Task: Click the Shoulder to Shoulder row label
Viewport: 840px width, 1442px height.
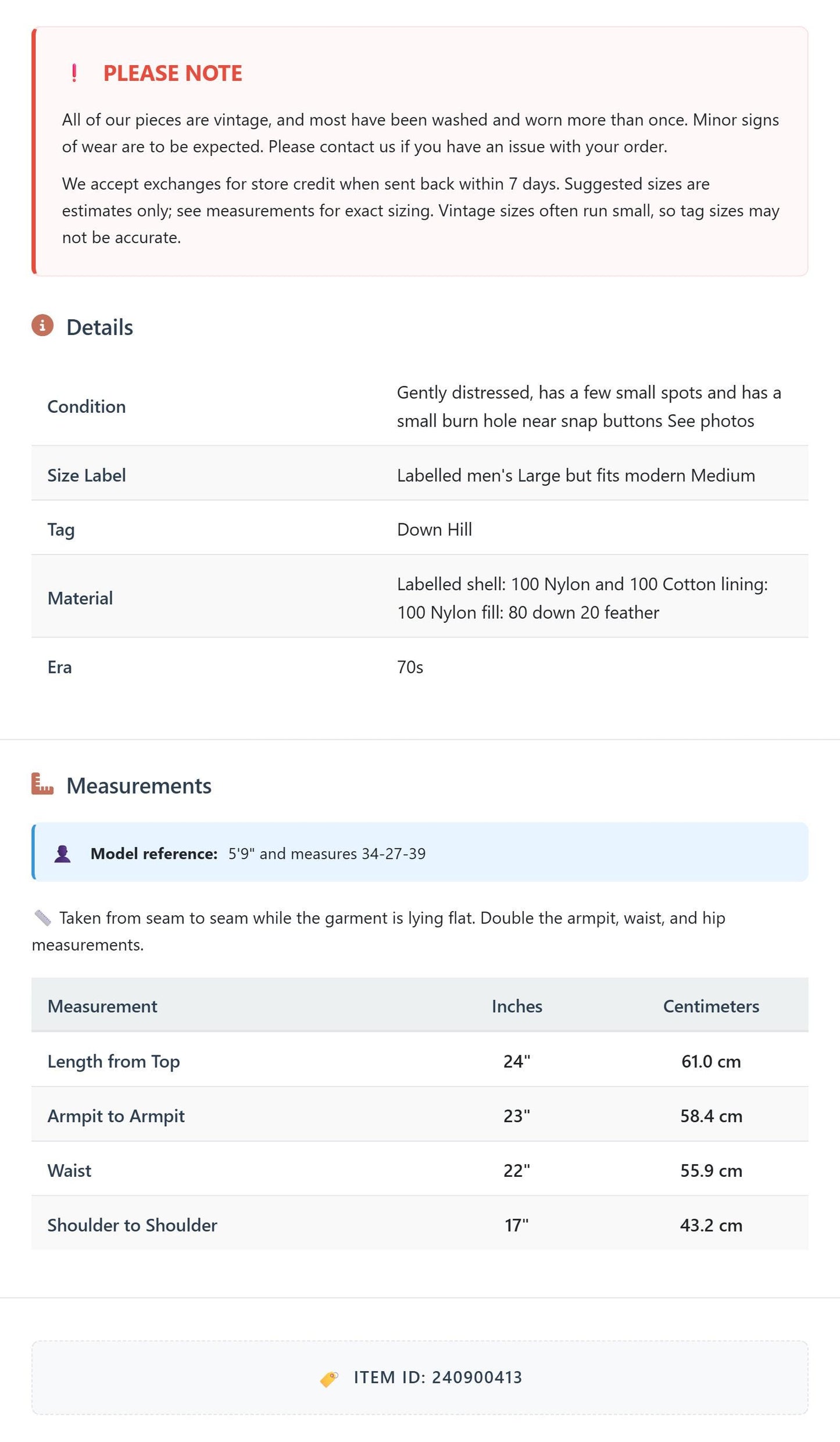Action: (x=133, y=1226)
